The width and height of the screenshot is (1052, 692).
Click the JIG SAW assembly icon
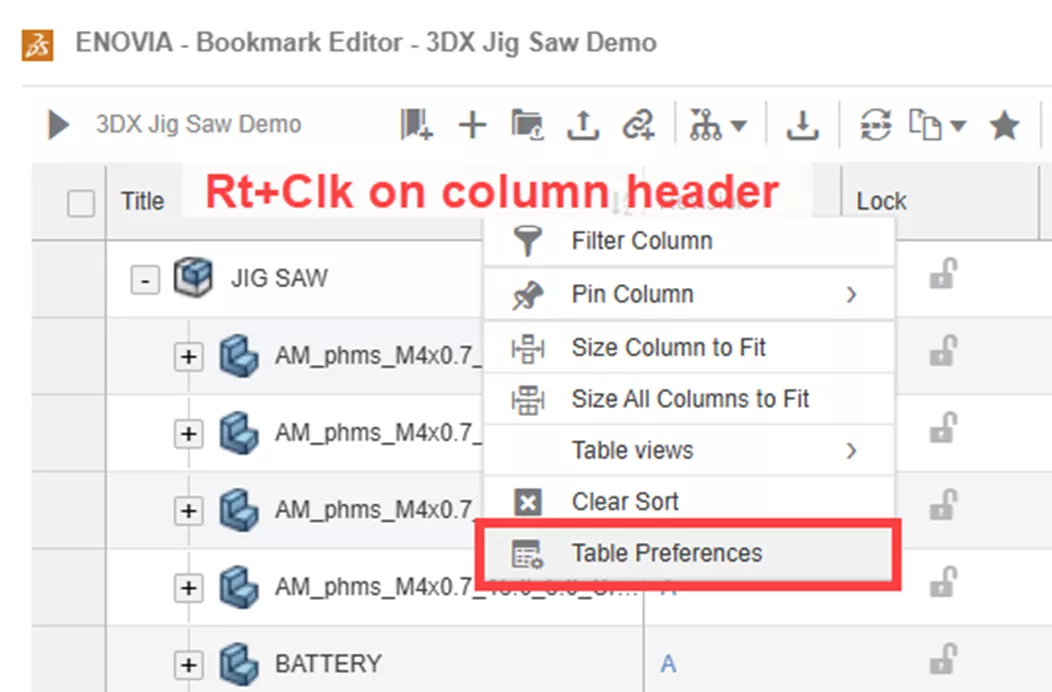coord(193,277)
